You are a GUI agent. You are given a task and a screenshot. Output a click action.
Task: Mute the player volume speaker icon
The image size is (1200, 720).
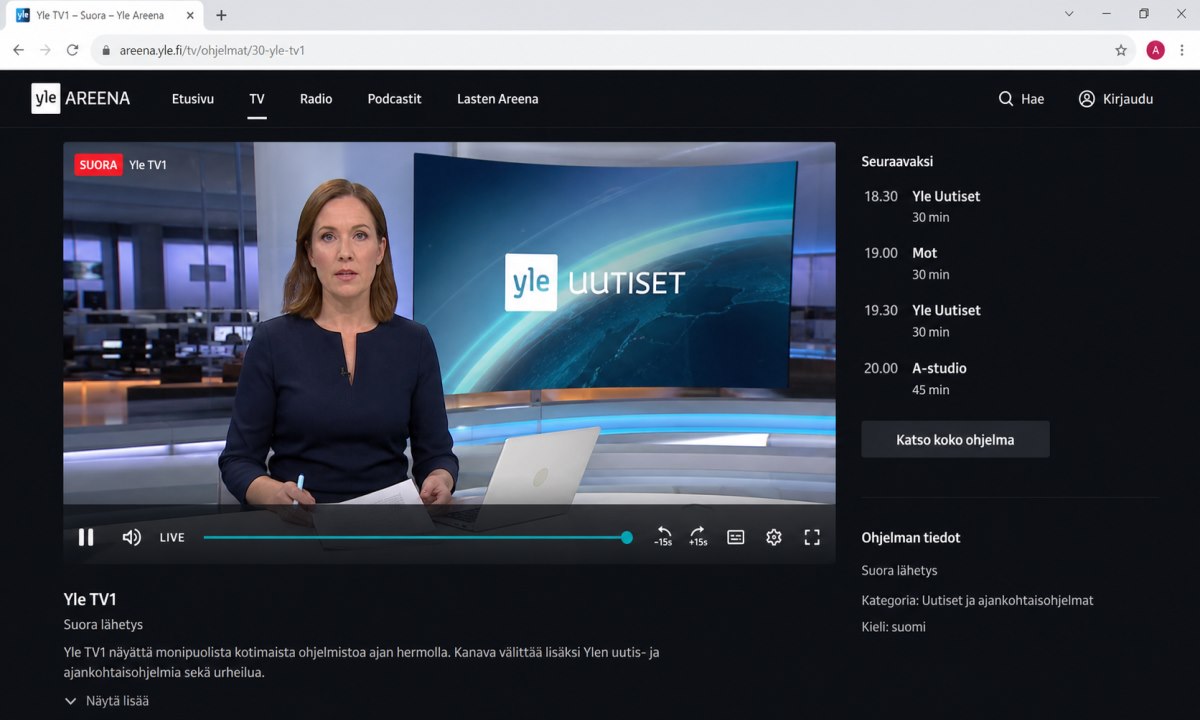click(x=131, y=537)
